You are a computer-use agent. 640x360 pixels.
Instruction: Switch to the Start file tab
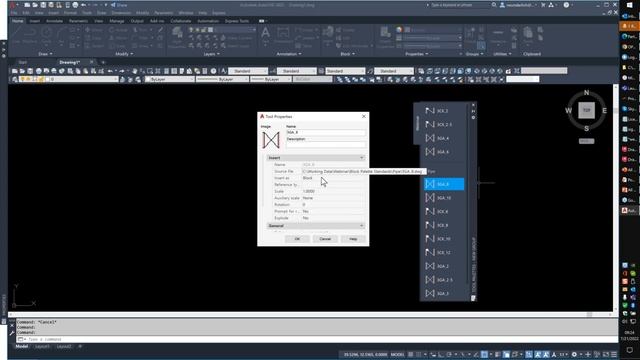22,62
